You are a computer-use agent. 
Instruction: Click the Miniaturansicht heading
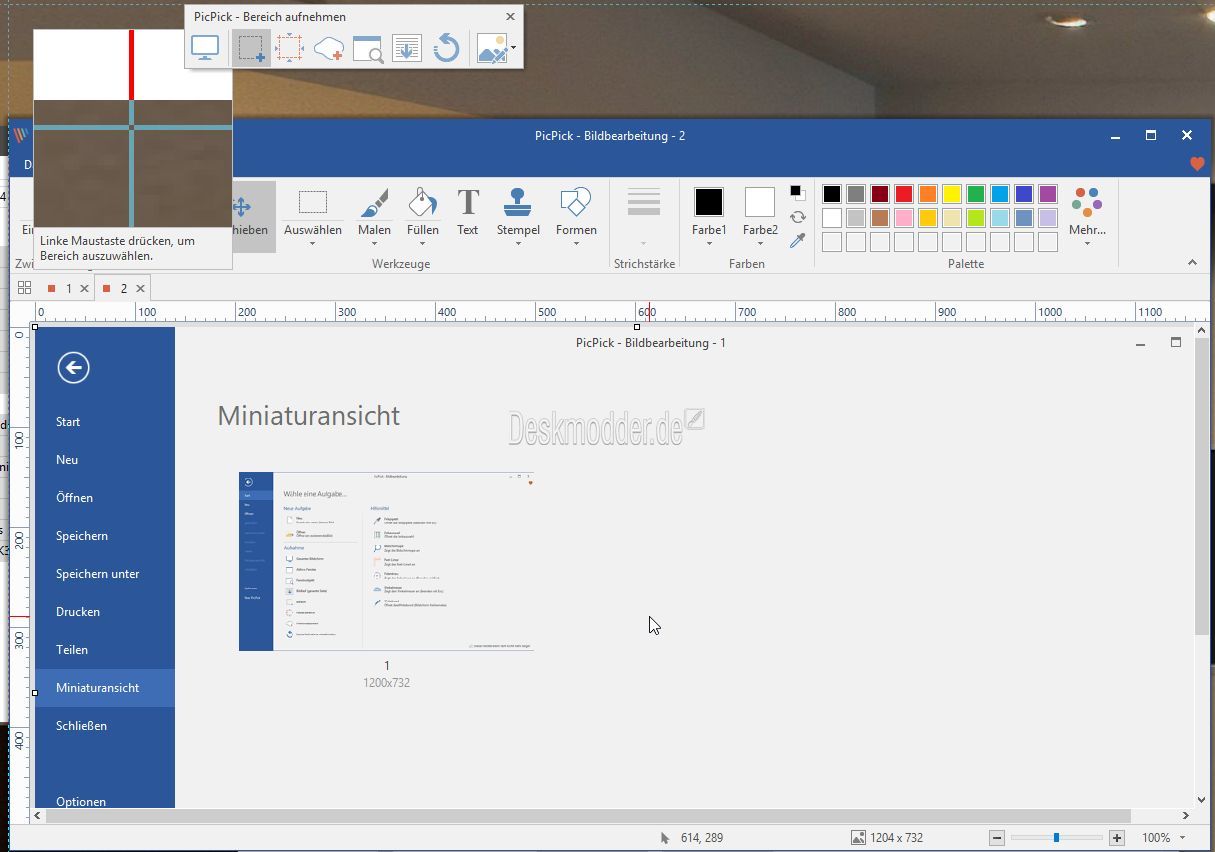pyautogui.click(x=309, y=416)
